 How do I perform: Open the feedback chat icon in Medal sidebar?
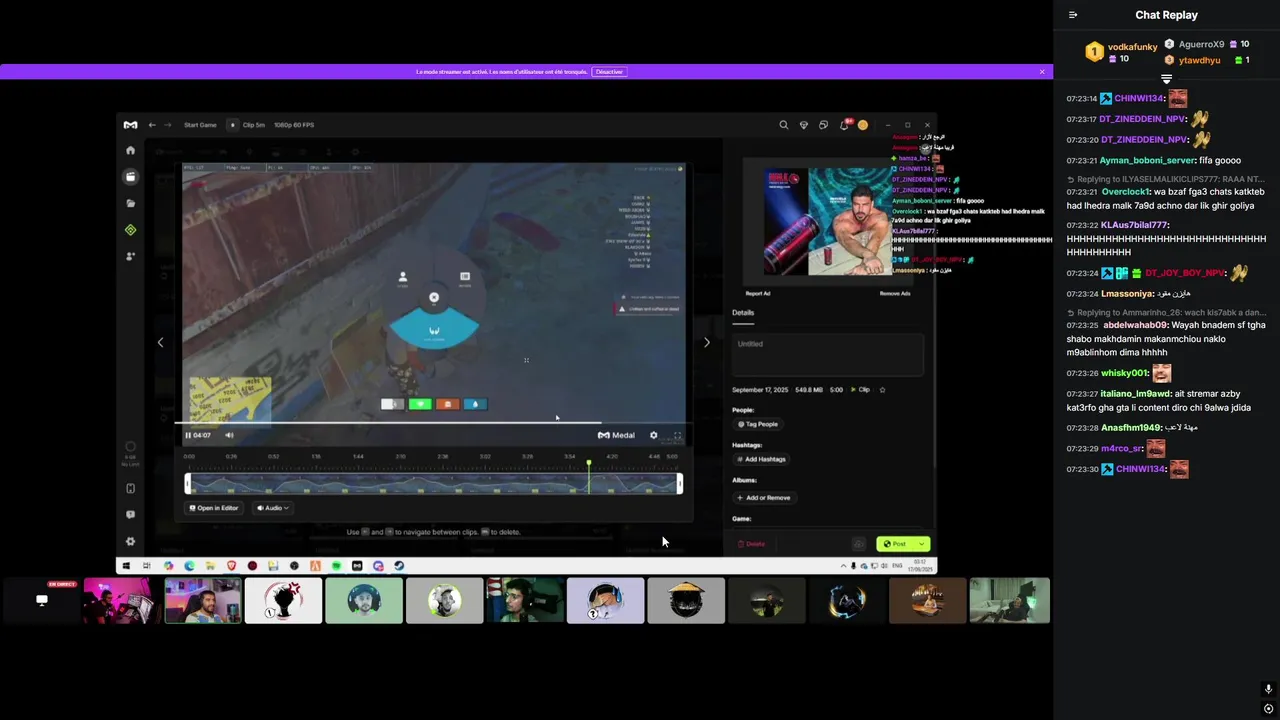pos(130,515)
